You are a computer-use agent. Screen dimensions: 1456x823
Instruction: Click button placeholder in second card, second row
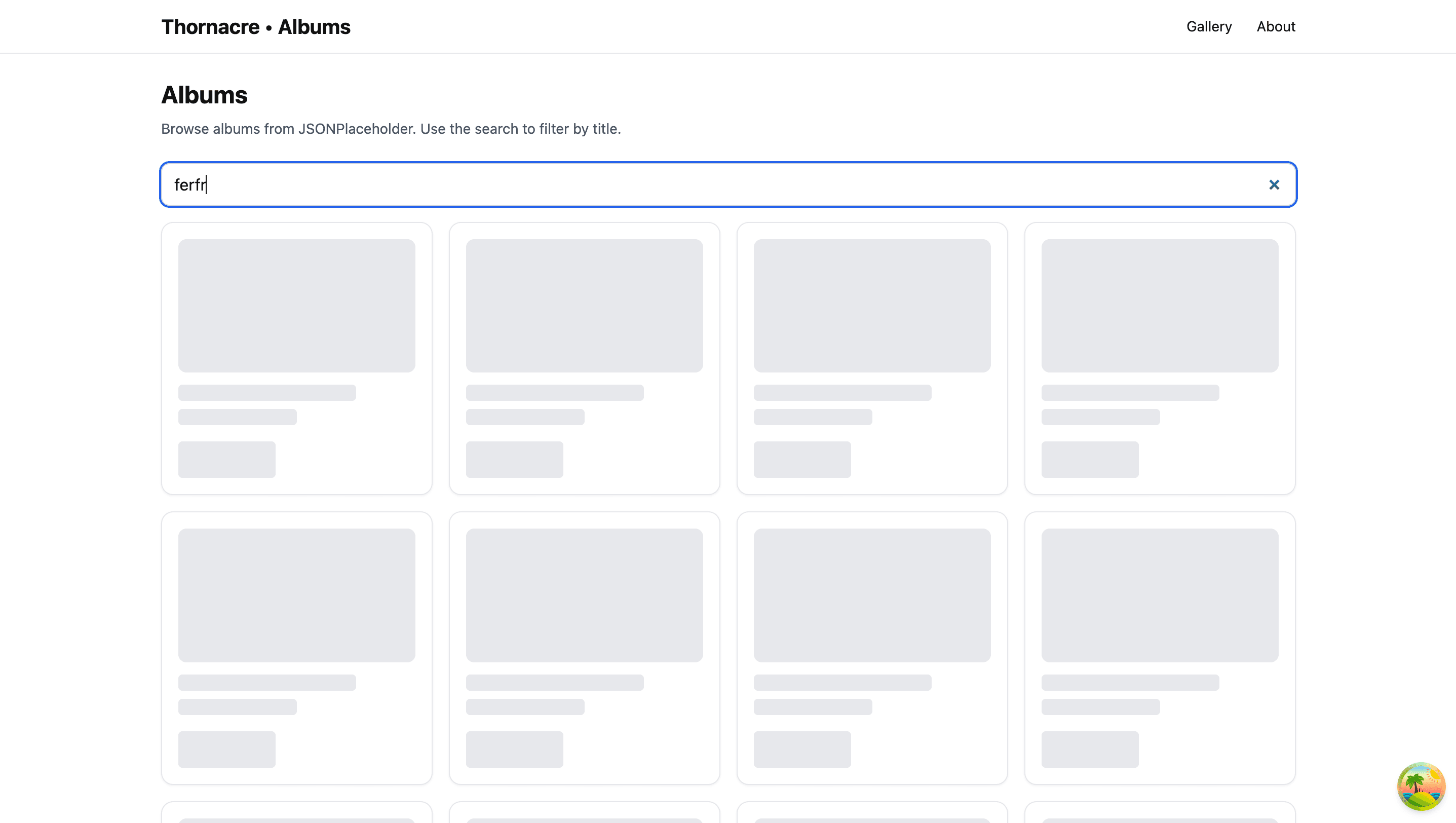click(x=514, y=749)
